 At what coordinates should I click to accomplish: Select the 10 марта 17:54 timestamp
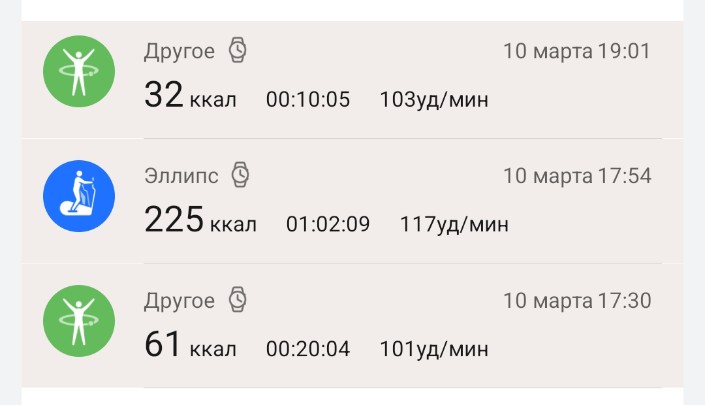click(577, 176)
